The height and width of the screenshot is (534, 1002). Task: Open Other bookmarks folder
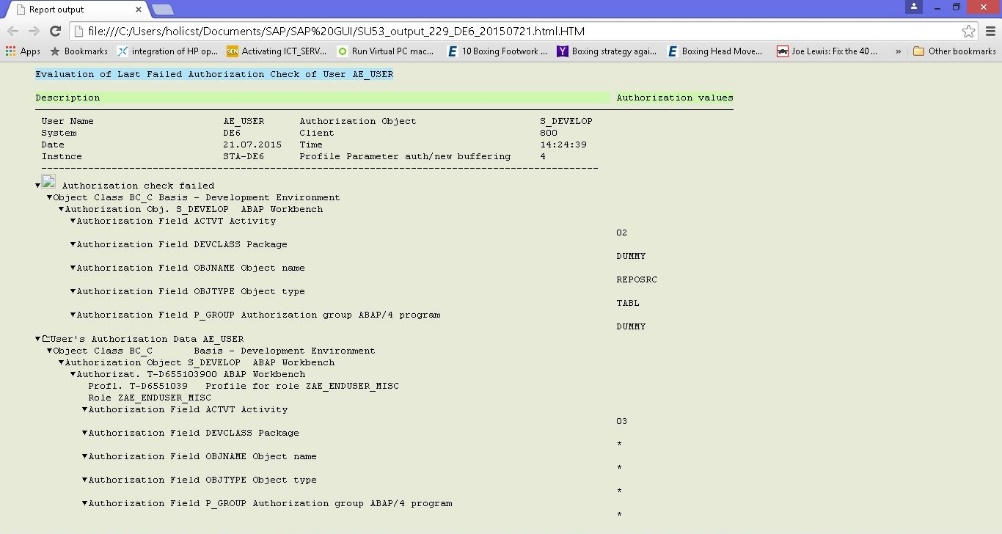tap(954, 51)
